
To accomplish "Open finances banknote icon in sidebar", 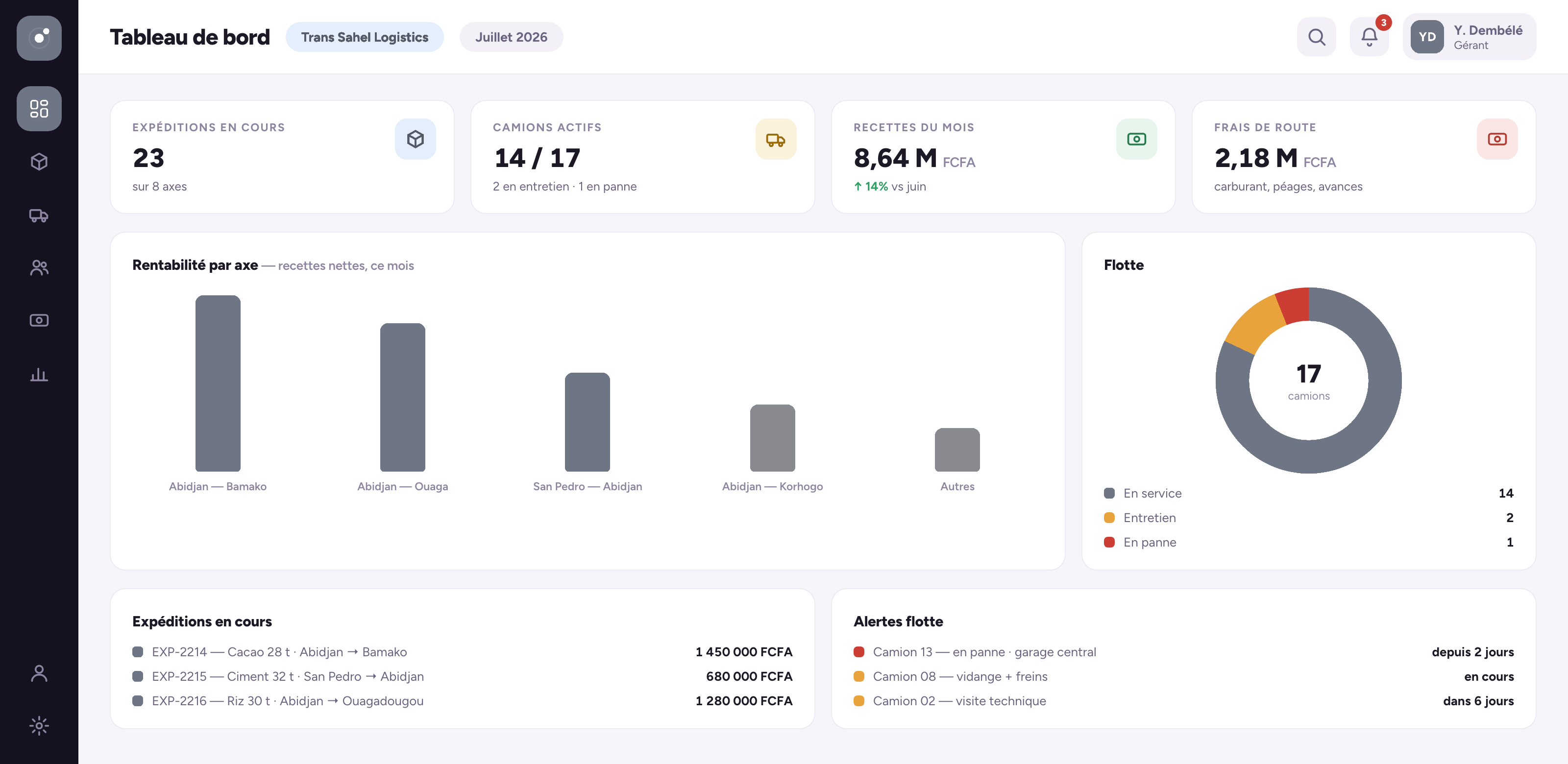I will [x=39, y=321].
